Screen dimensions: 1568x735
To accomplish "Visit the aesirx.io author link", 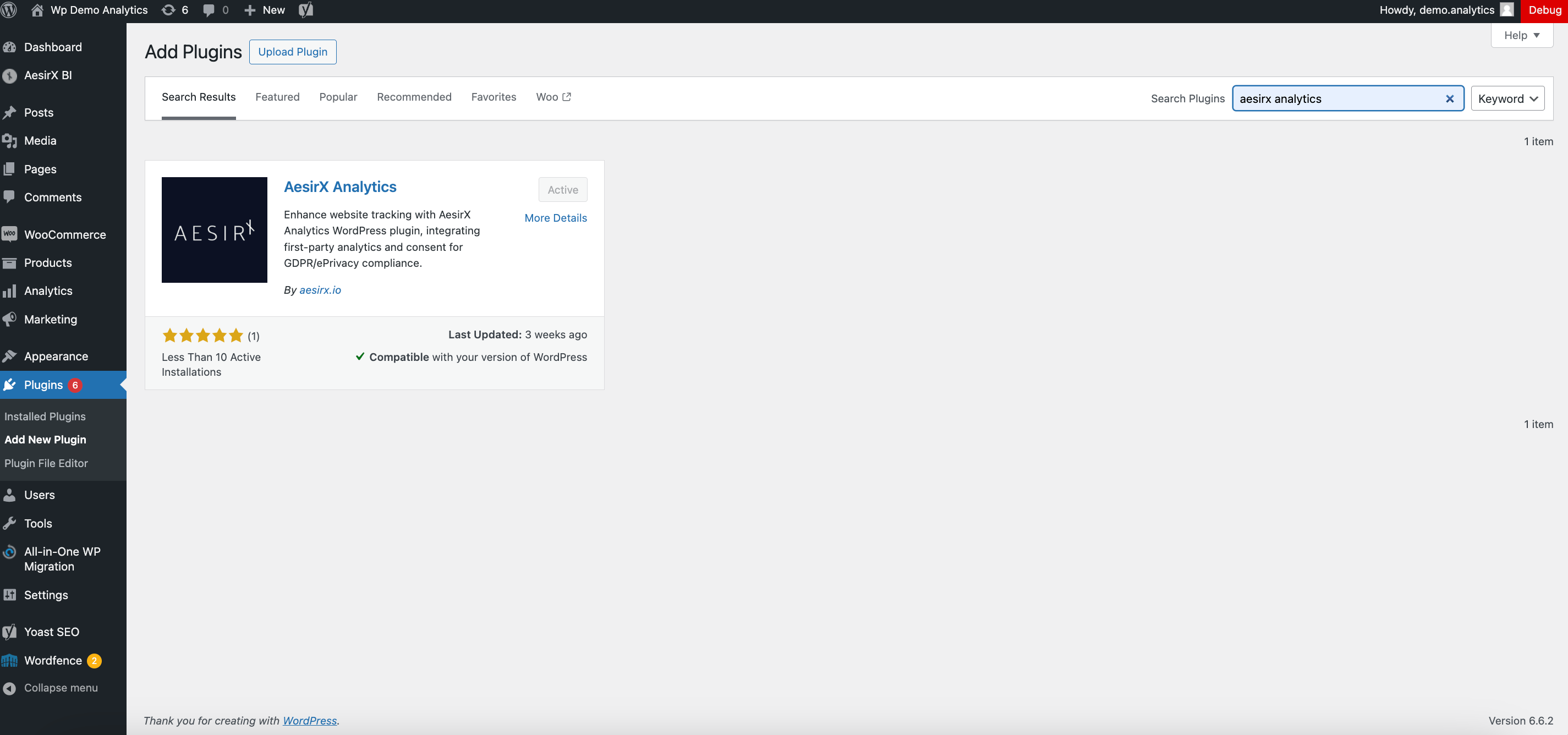I will coord(320,290).
